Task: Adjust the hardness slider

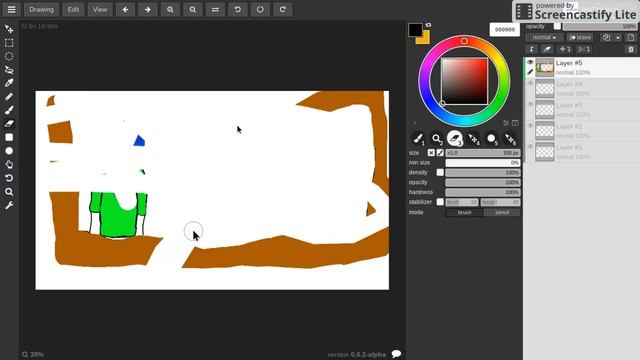Action: click(x=483, y=192)
